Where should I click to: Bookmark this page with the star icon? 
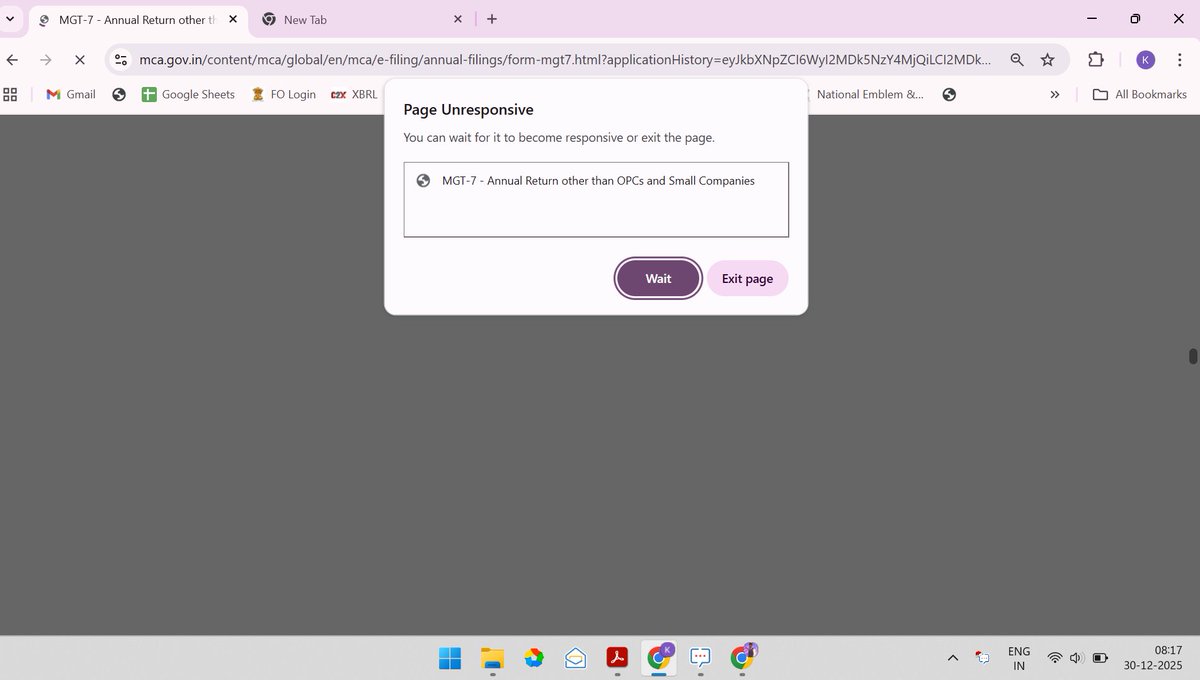pos(1047,60)
